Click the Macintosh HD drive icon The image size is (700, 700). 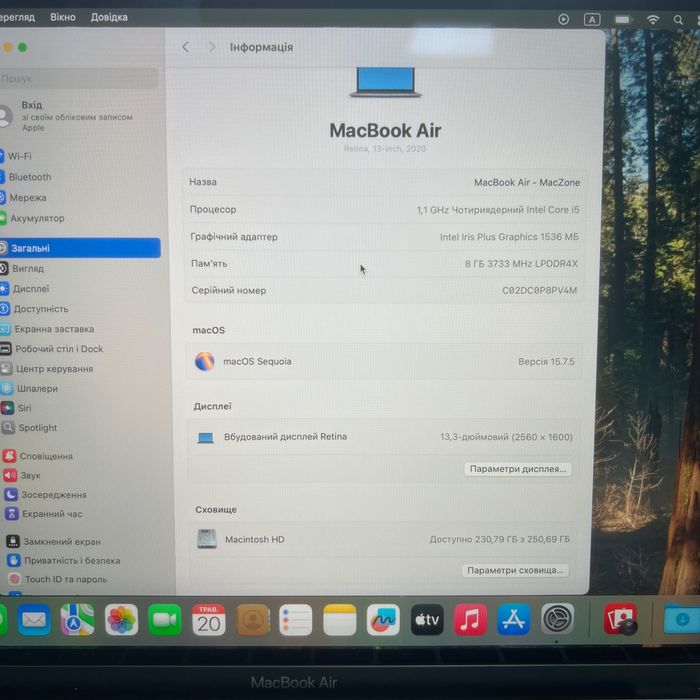207,539
